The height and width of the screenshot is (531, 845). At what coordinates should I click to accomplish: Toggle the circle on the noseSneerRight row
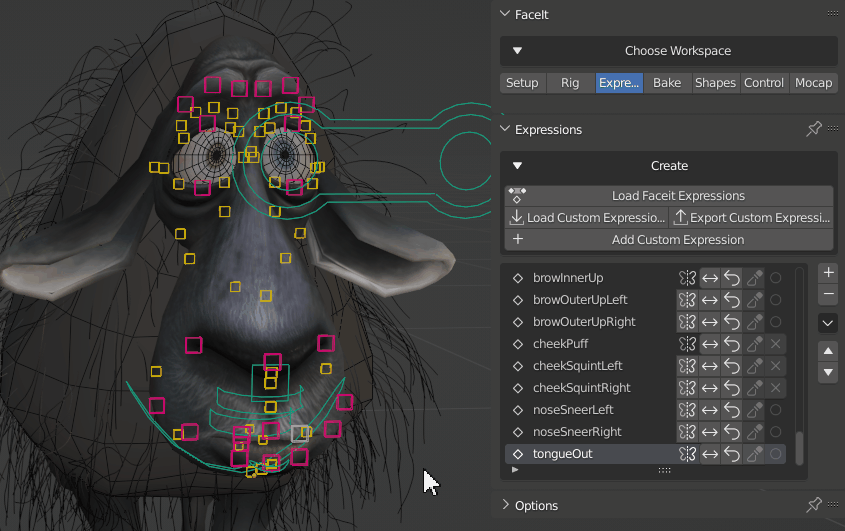pyautogui.click(x=776, y=432)
